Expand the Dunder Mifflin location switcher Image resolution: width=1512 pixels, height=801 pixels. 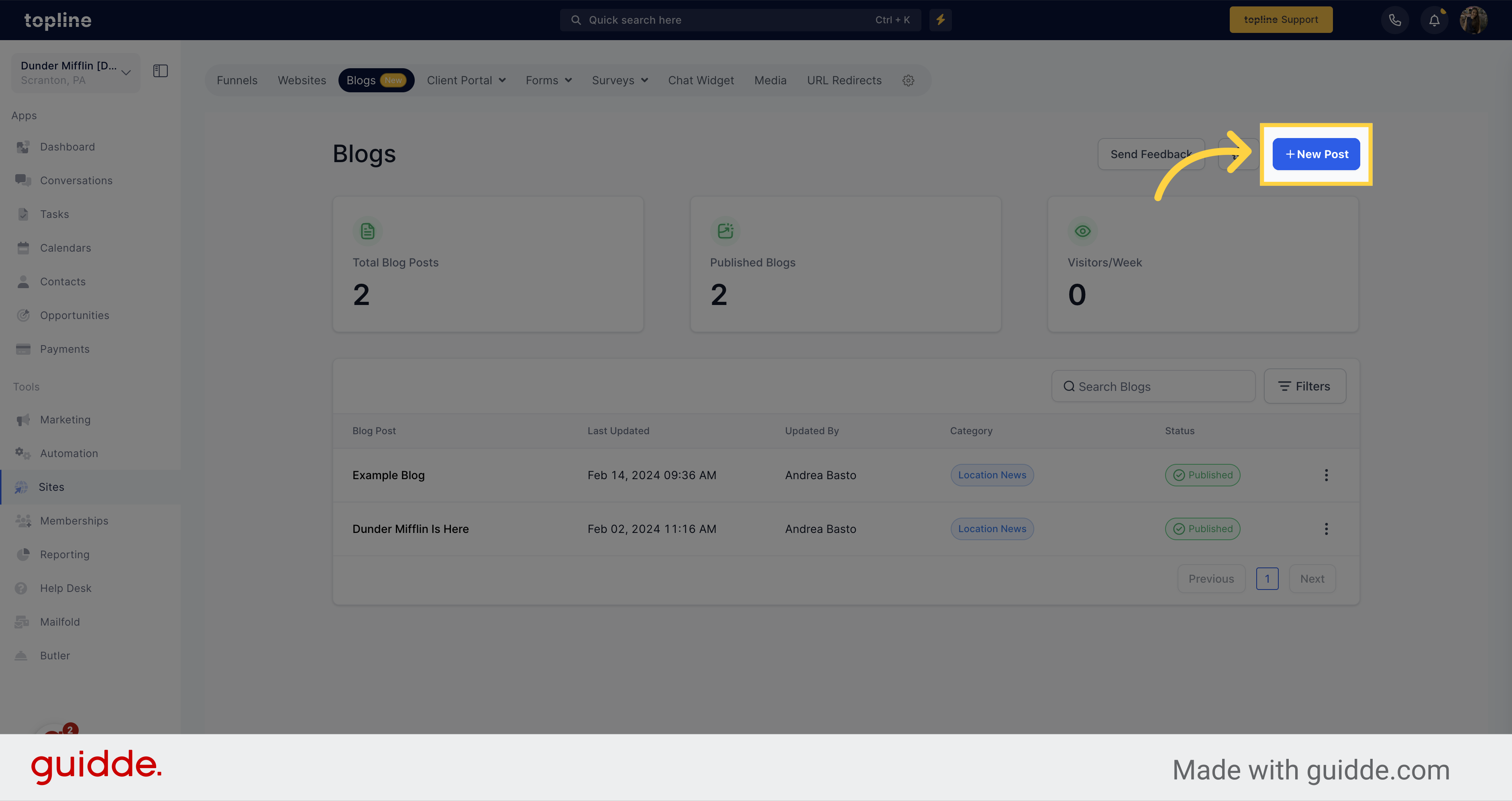[x=76, y=73]
